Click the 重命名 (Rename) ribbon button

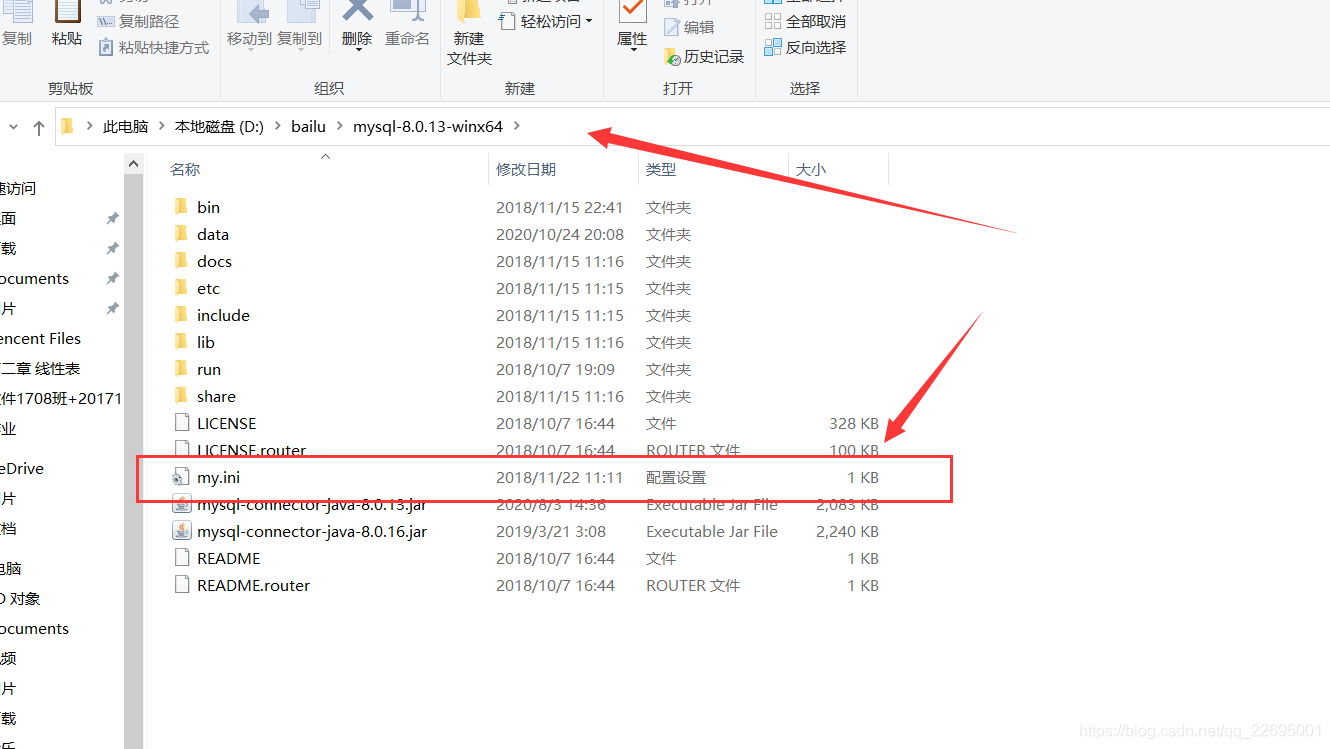click(x=407, y=25)
